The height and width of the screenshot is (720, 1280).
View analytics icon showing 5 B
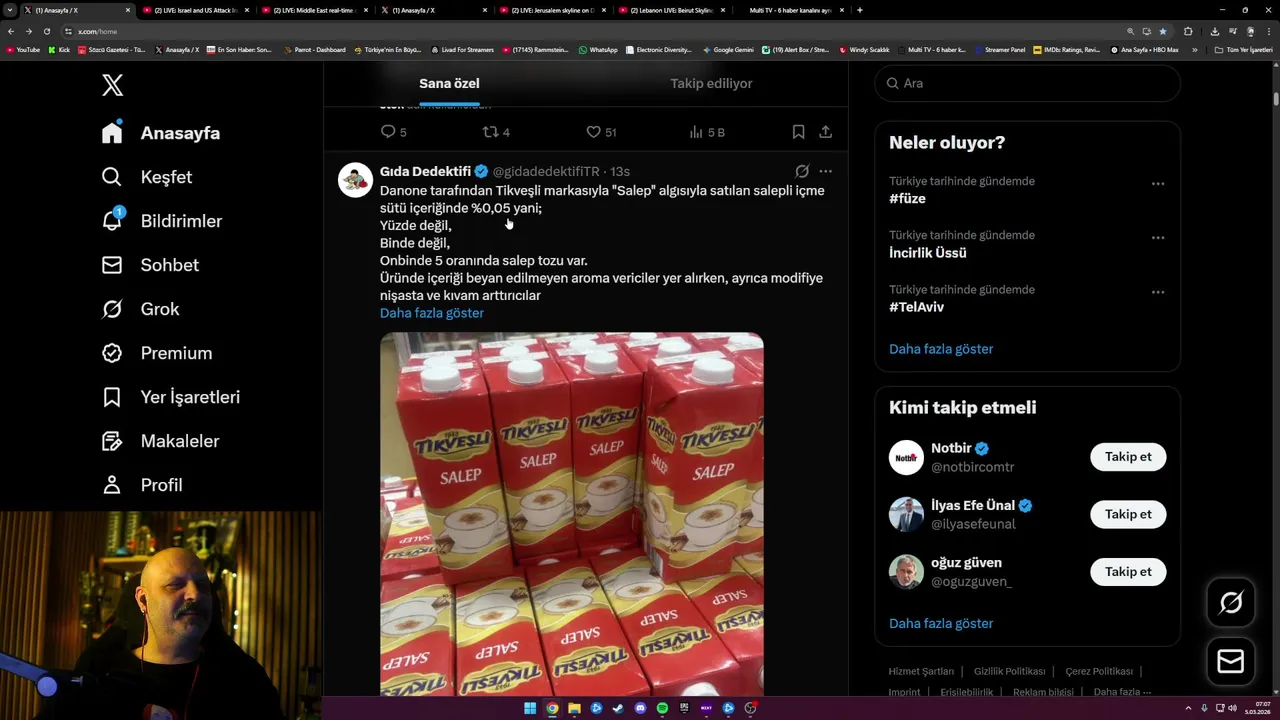click(x=697, y=132)
